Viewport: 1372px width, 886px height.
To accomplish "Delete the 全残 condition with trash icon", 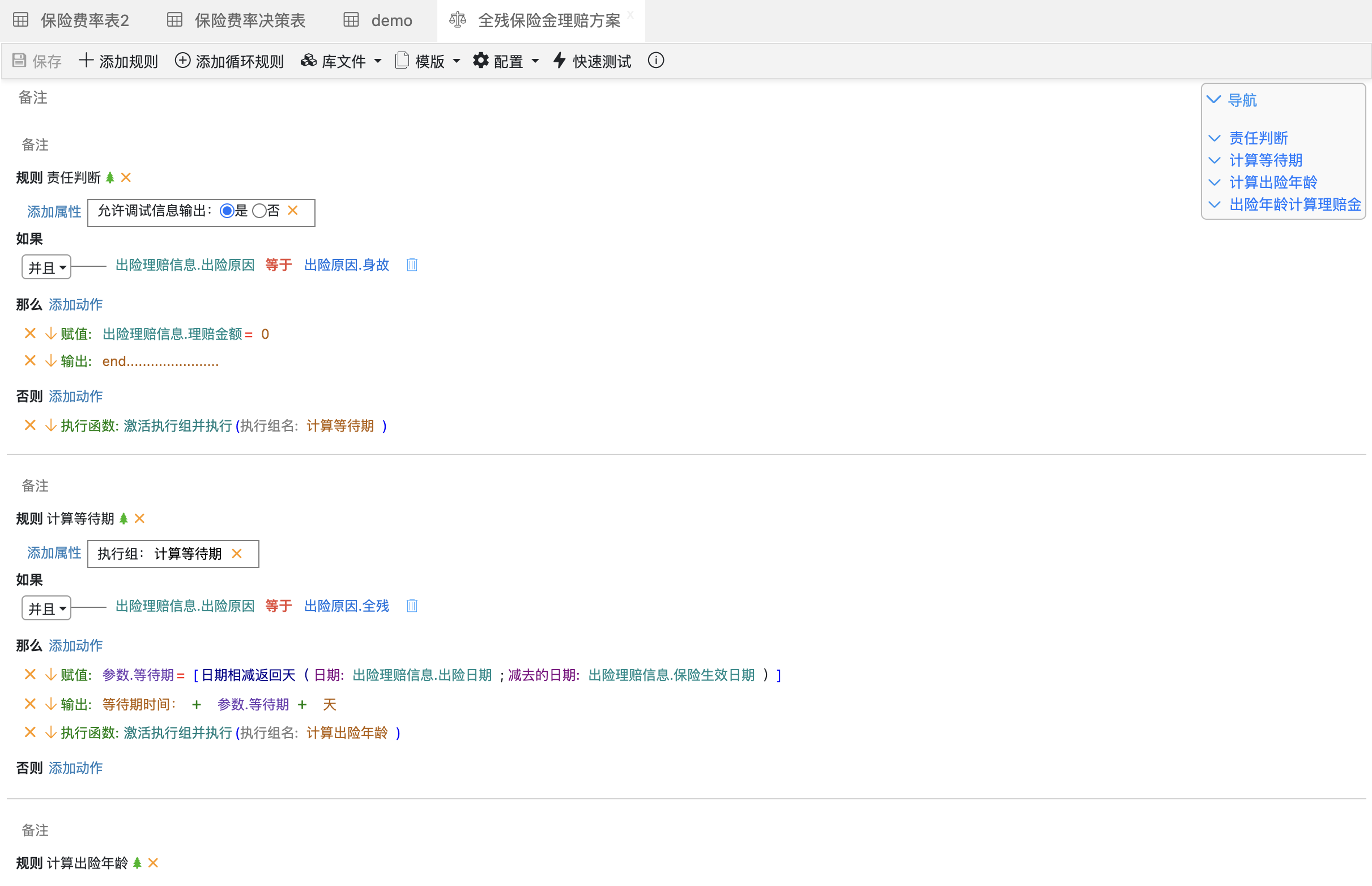I will pos(412,606).
